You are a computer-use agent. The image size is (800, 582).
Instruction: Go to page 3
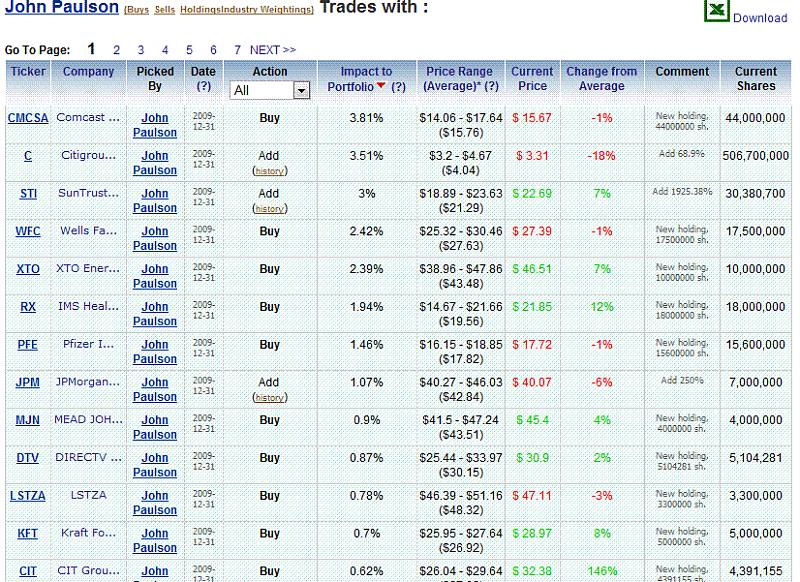coord(141,50)
